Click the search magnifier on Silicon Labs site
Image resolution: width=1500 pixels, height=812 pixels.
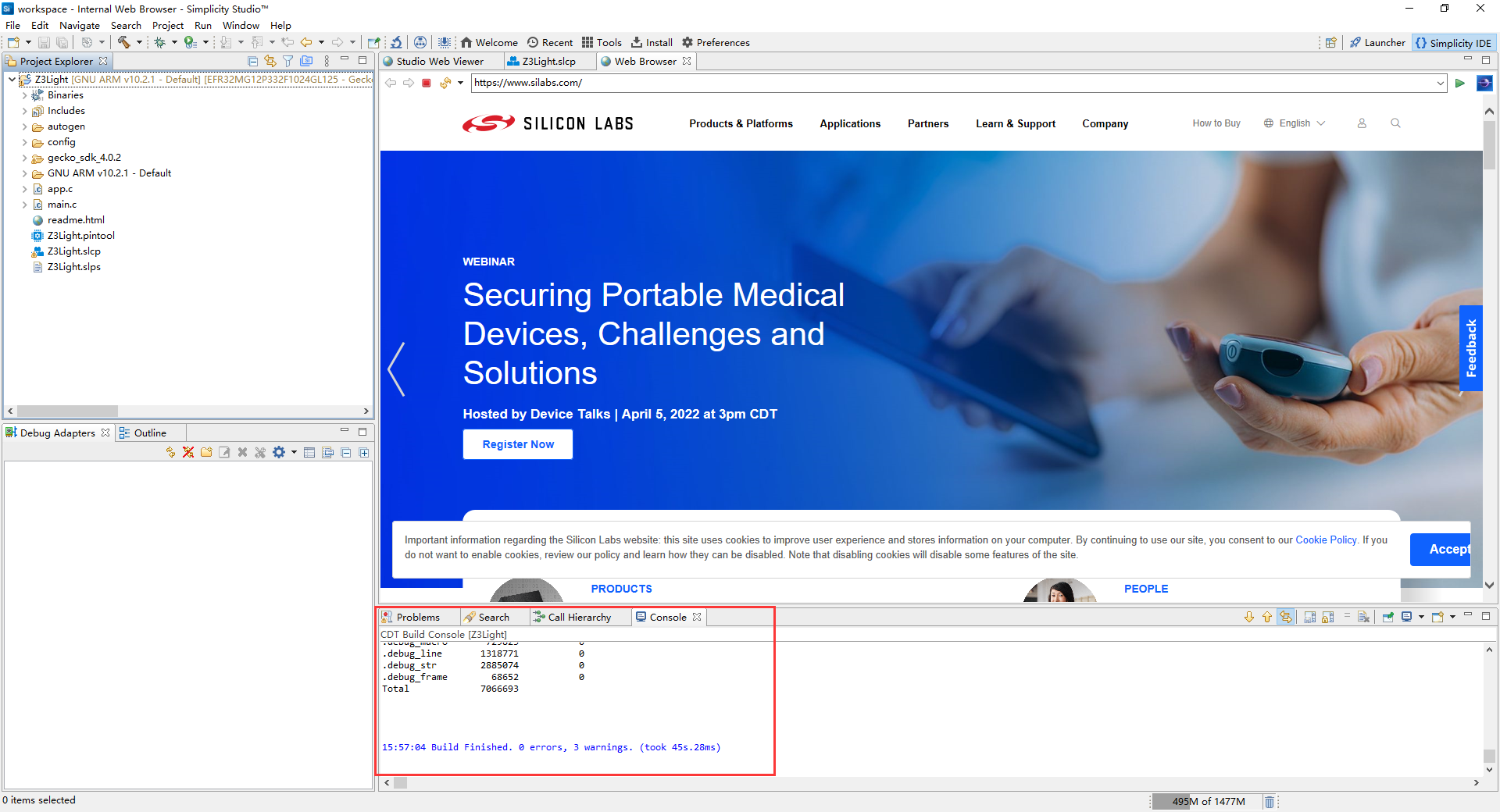1395,123
